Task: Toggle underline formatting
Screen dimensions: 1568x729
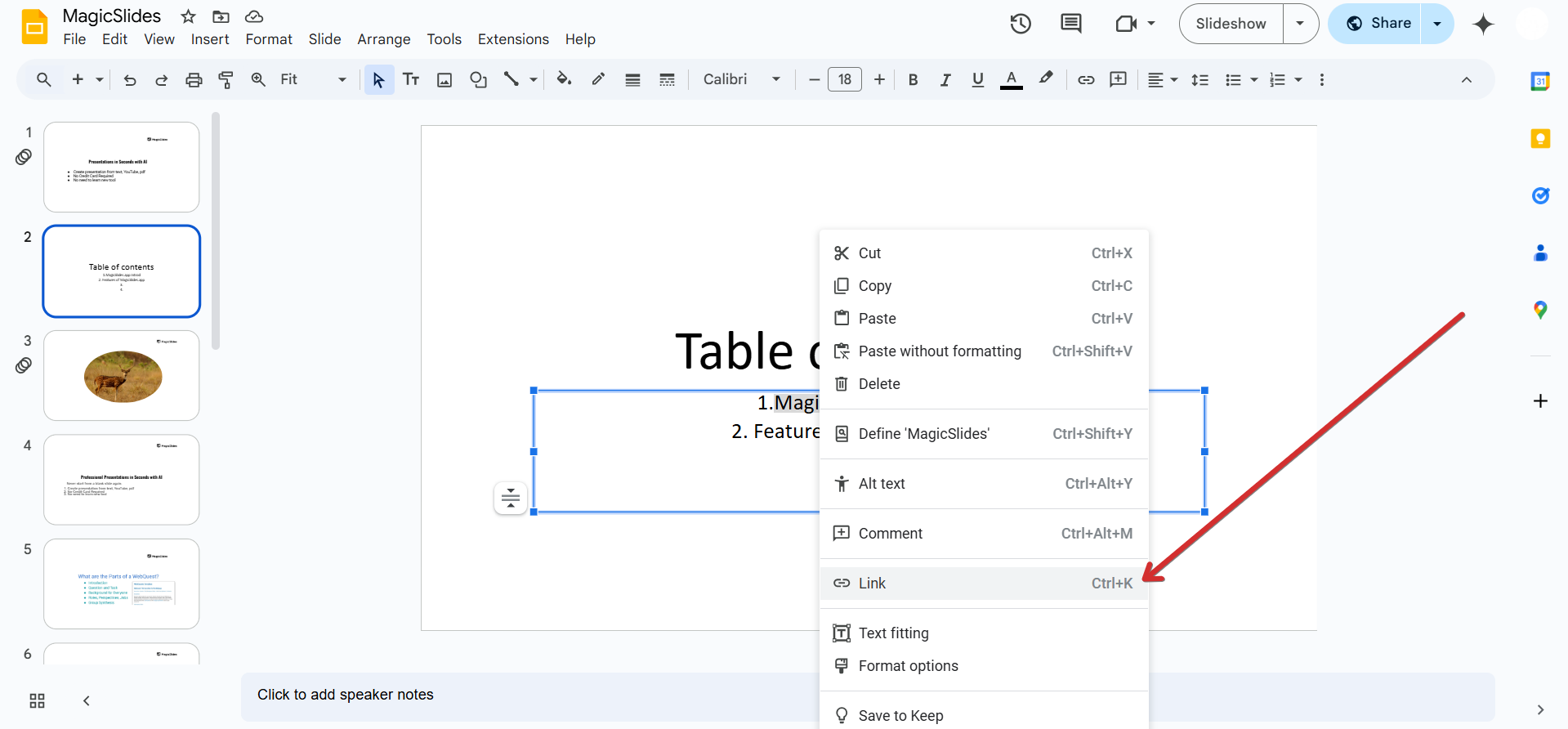Action: click(977, 79)
